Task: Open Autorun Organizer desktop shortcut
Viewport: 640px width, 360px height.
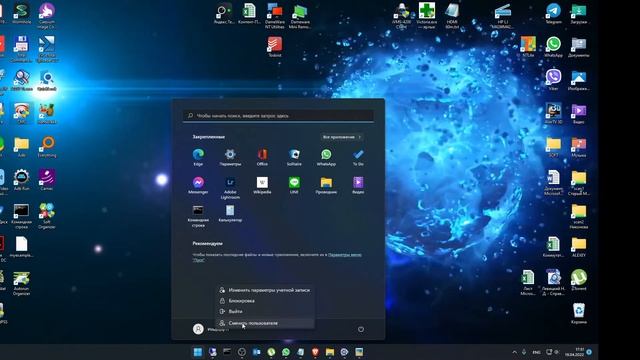Action: (21, 284)
